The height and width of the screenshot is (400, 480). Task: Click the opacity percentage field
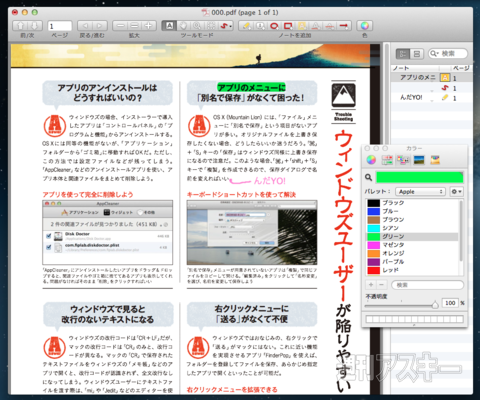click(450, 303)
